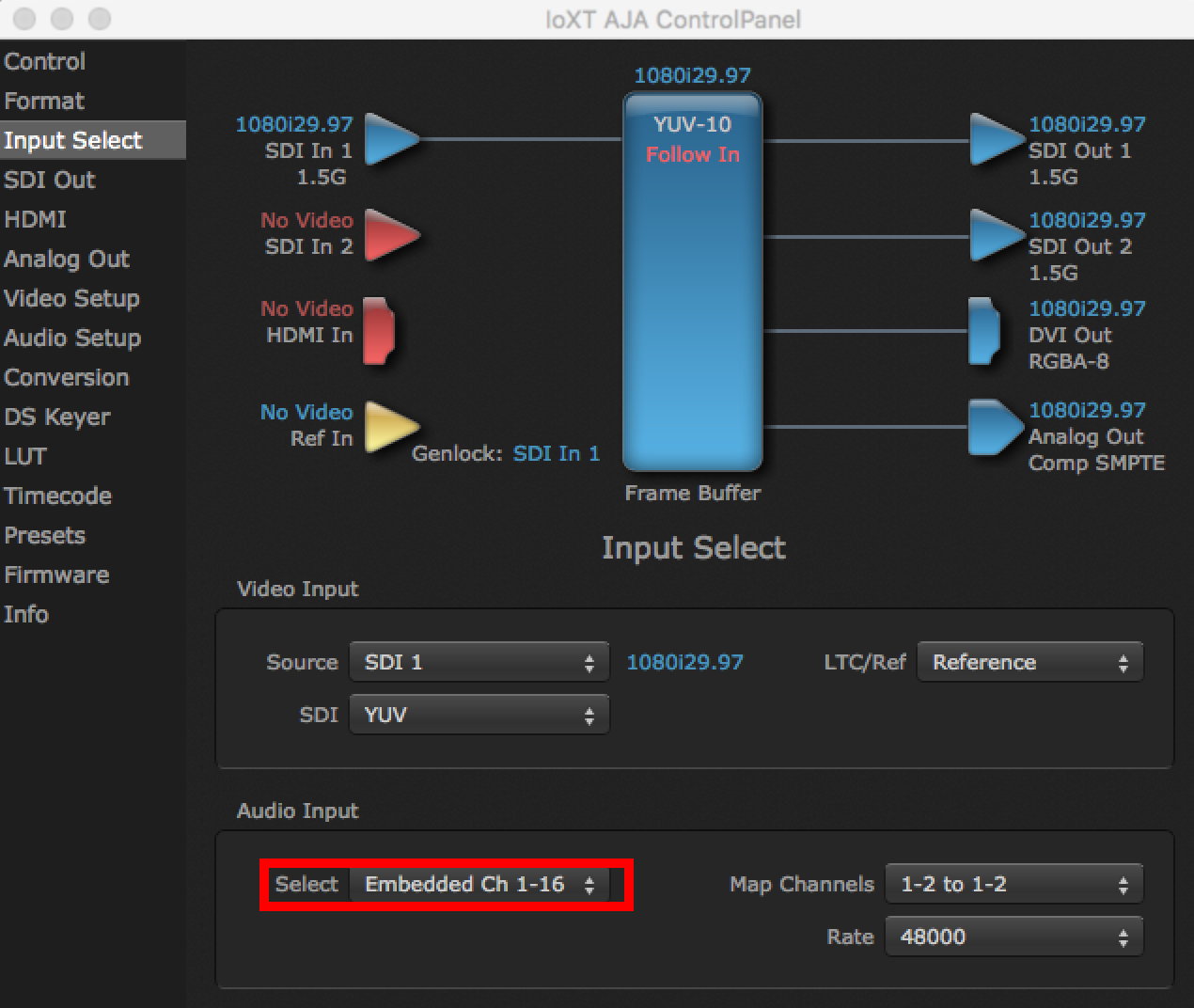
Task: Click the red HDMI In connector icon
Action: (379, 330)
